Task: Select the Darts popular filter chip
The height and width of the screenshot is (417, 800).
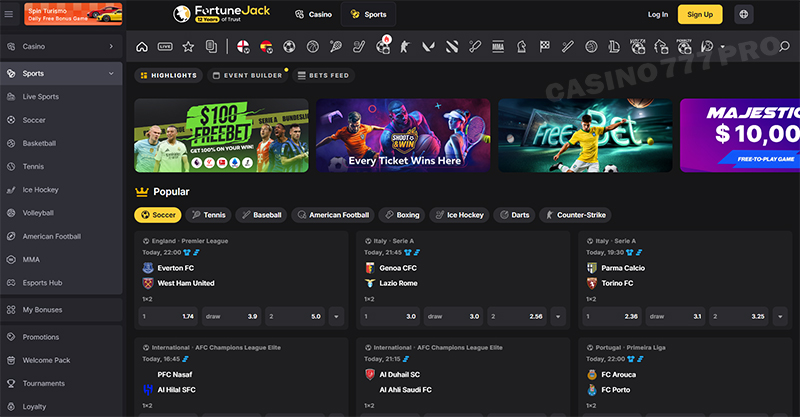Action: [x=514, y=215]
